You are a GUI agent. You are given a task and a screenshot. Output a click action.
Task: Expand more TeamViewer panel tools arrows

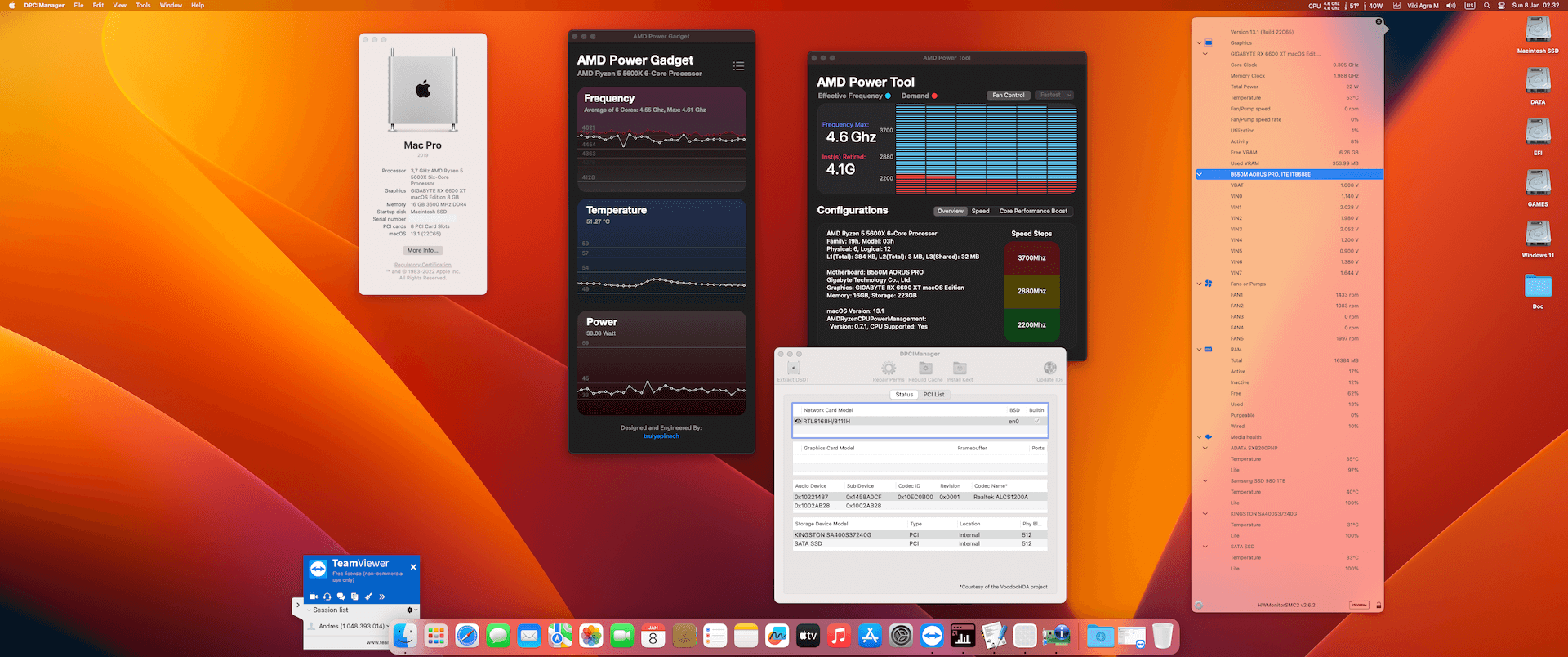coord(382,597)
